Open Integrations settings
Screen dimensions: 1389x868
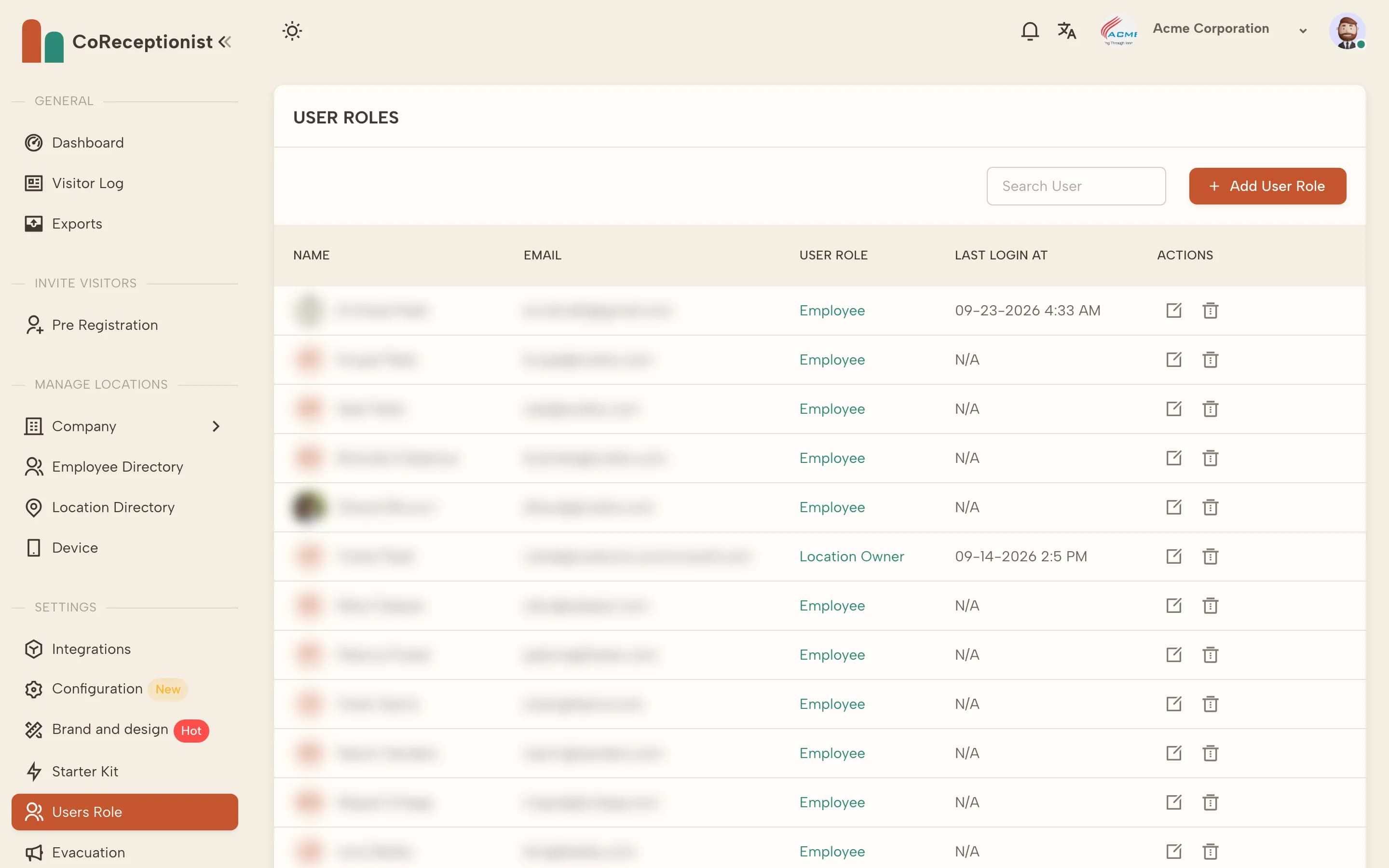click(x=124, y=649)
